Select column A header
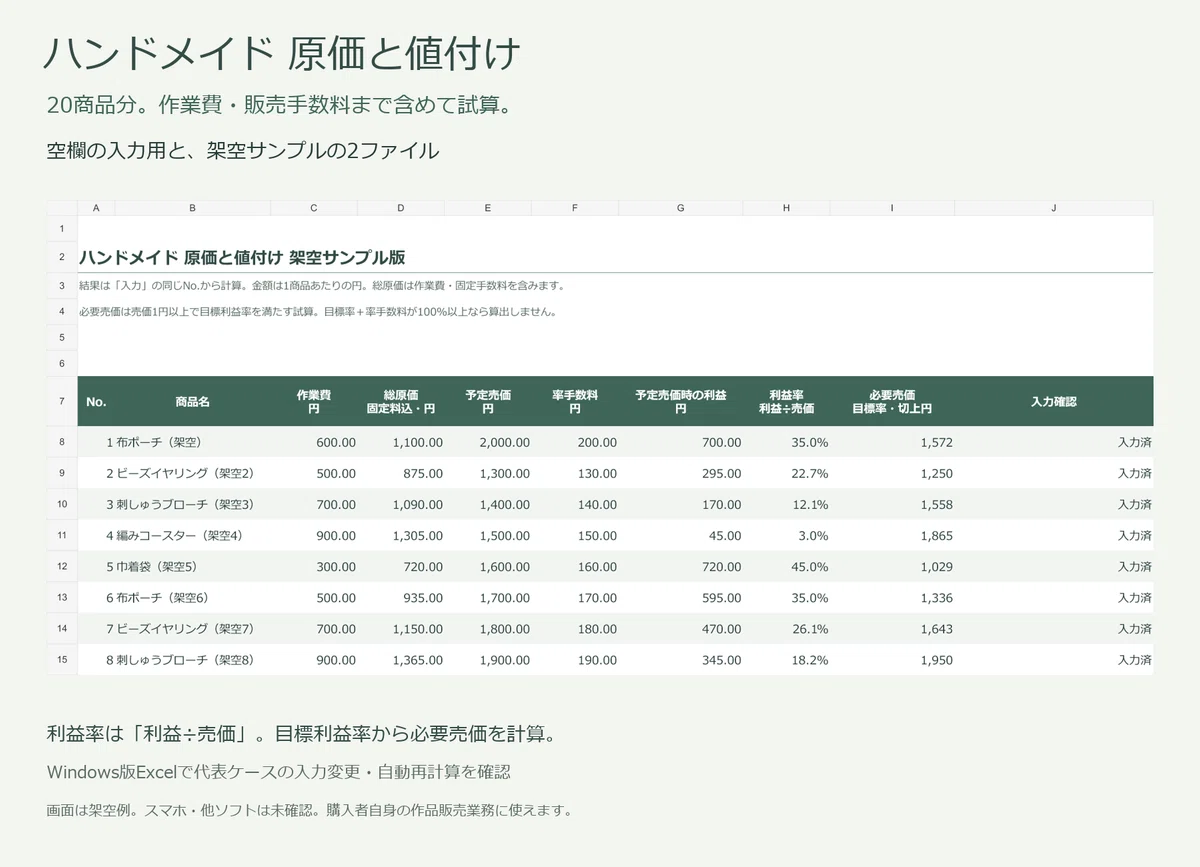 point(96,208)
